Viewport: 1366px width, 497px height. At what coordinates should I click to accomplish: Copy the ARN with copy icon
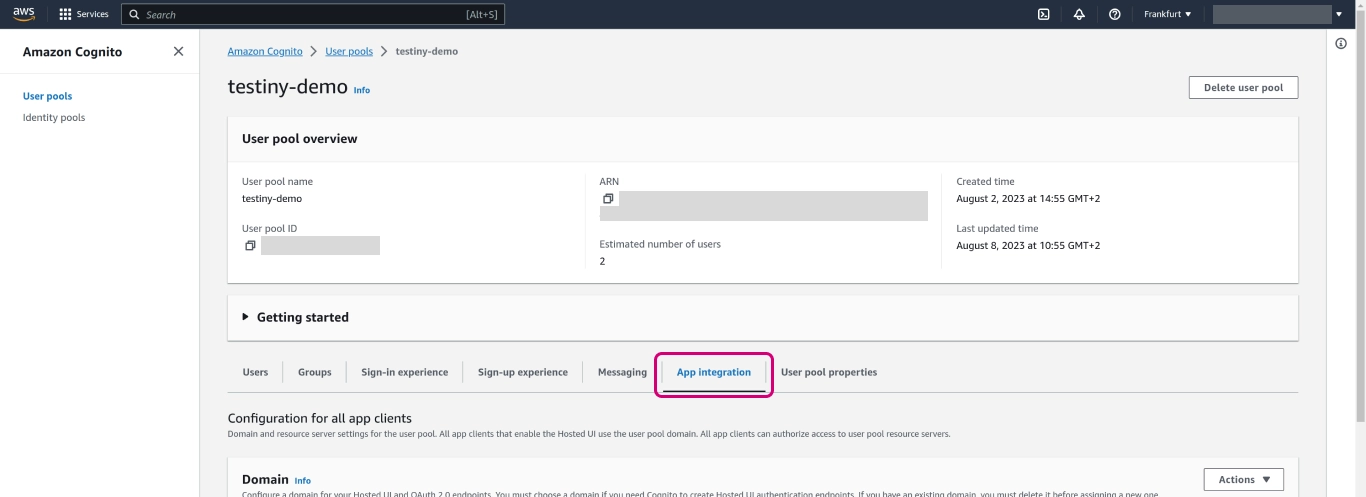click(608, 199)
